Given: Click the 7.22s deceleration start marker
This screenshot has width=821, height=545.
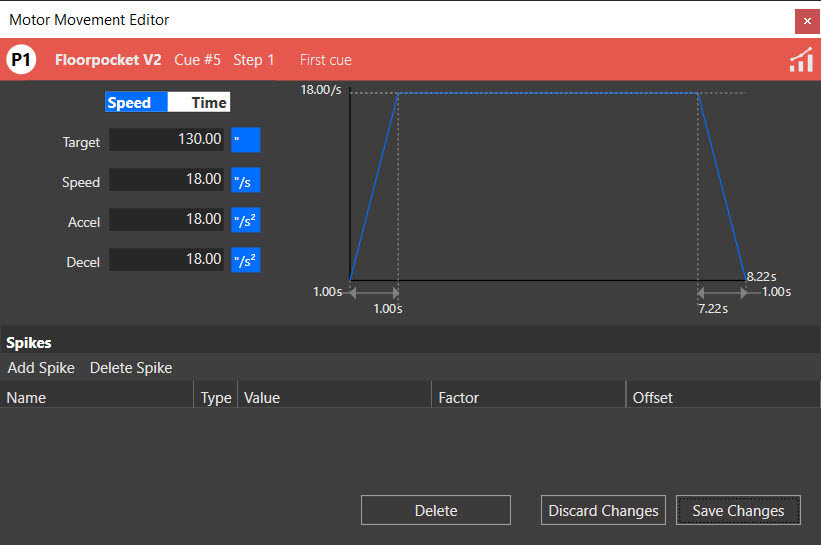Looking at the screenshot, I should pos(713,309).
